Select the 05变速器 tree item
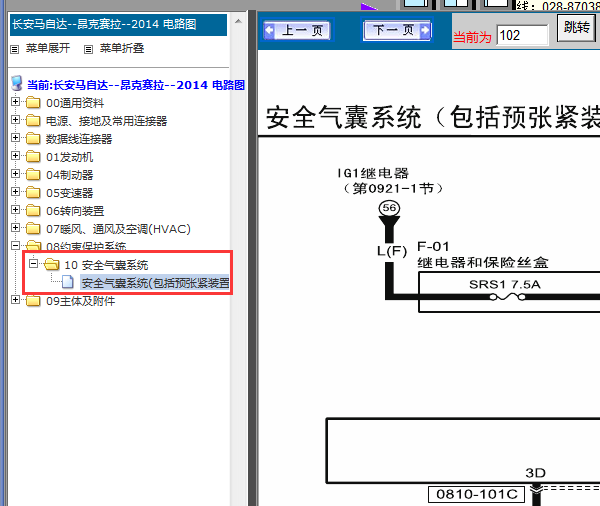The image size is (600, 506). coord(70,193)
